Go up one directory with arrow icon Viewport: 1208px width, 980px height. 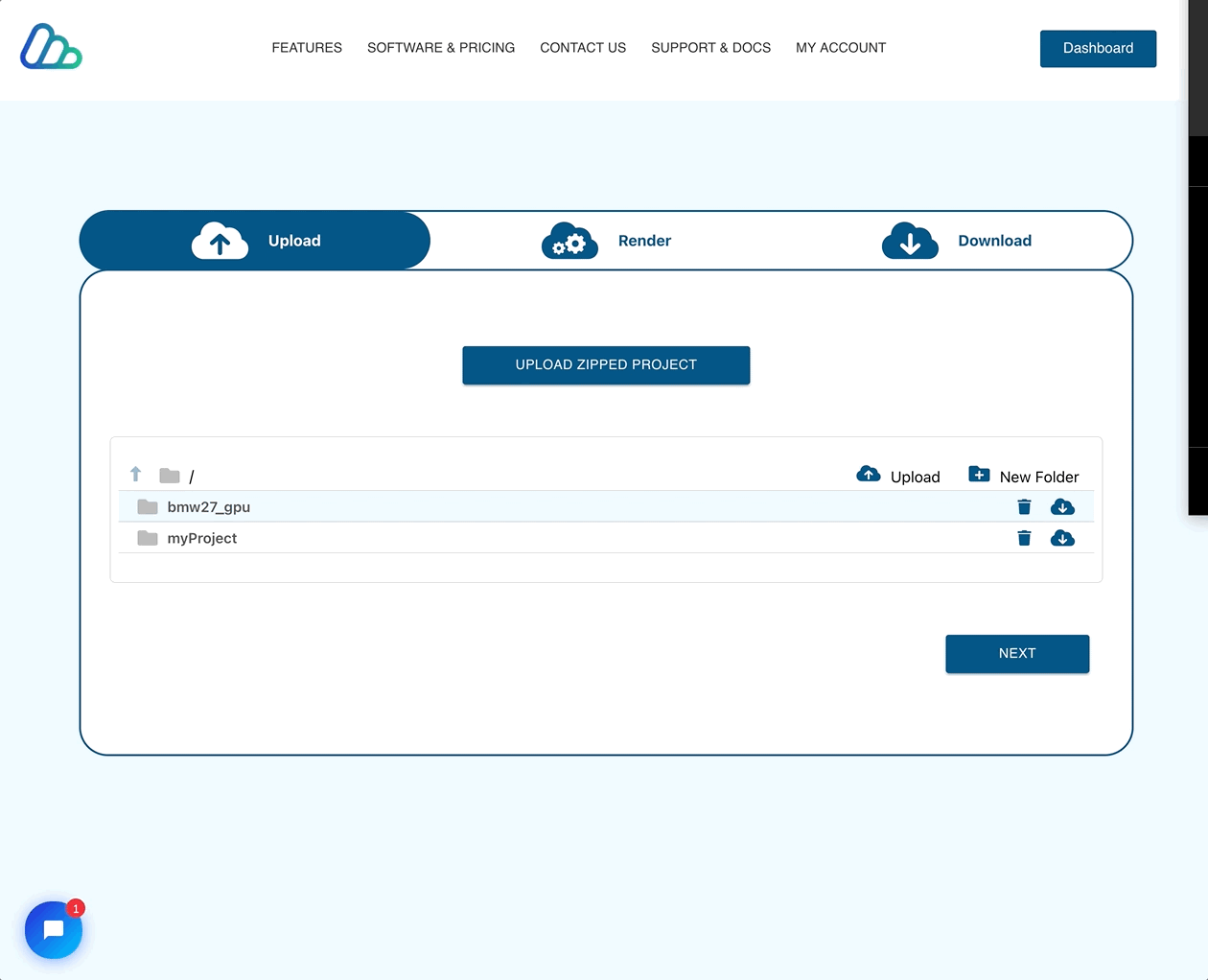(135, 475)
